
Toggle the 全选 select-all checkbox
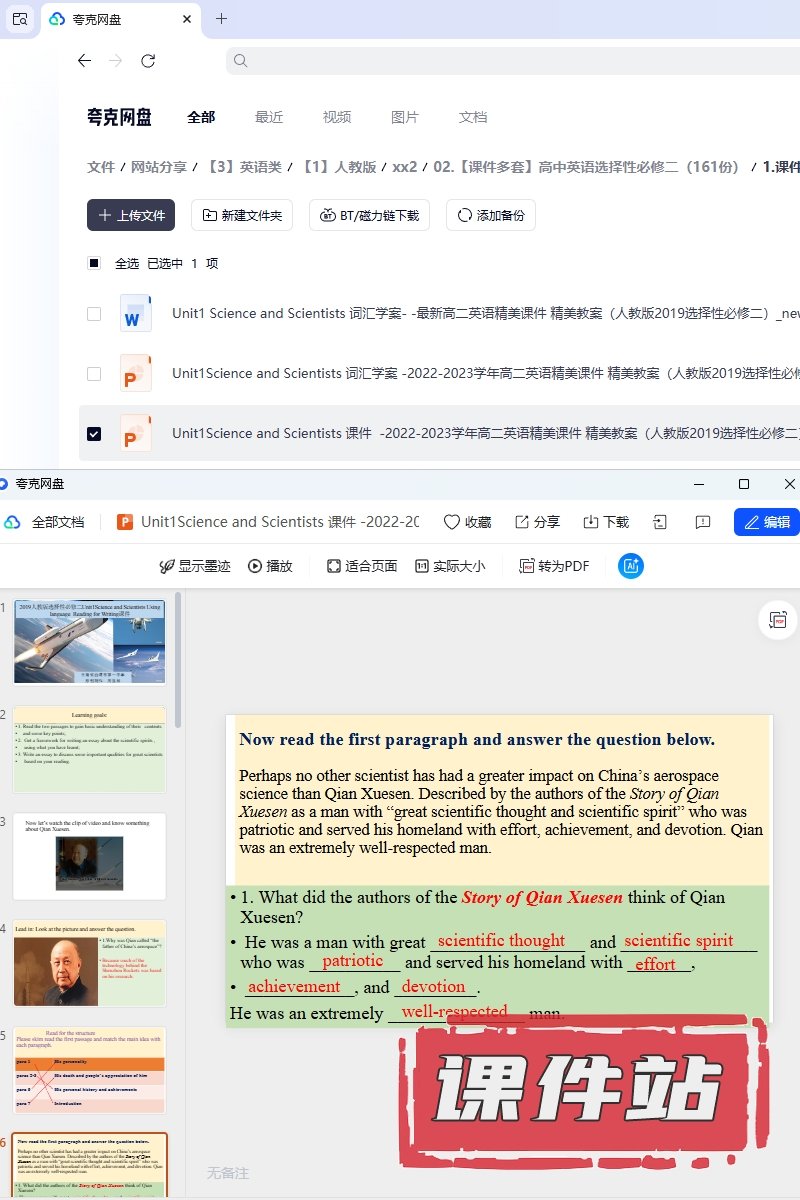(94, 263)
